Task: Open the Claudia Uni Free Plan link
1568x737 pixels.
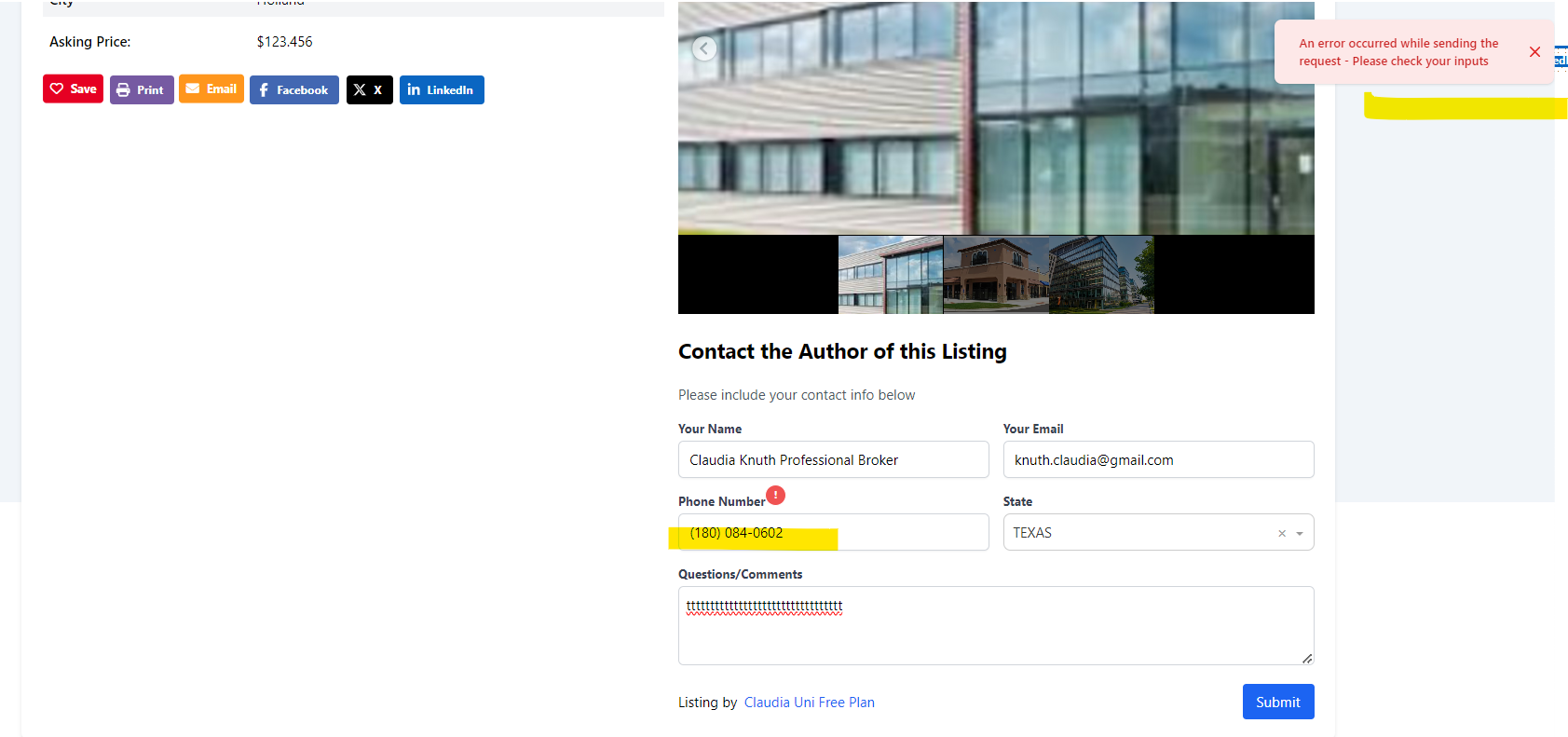Action: (x=809, y=703)
